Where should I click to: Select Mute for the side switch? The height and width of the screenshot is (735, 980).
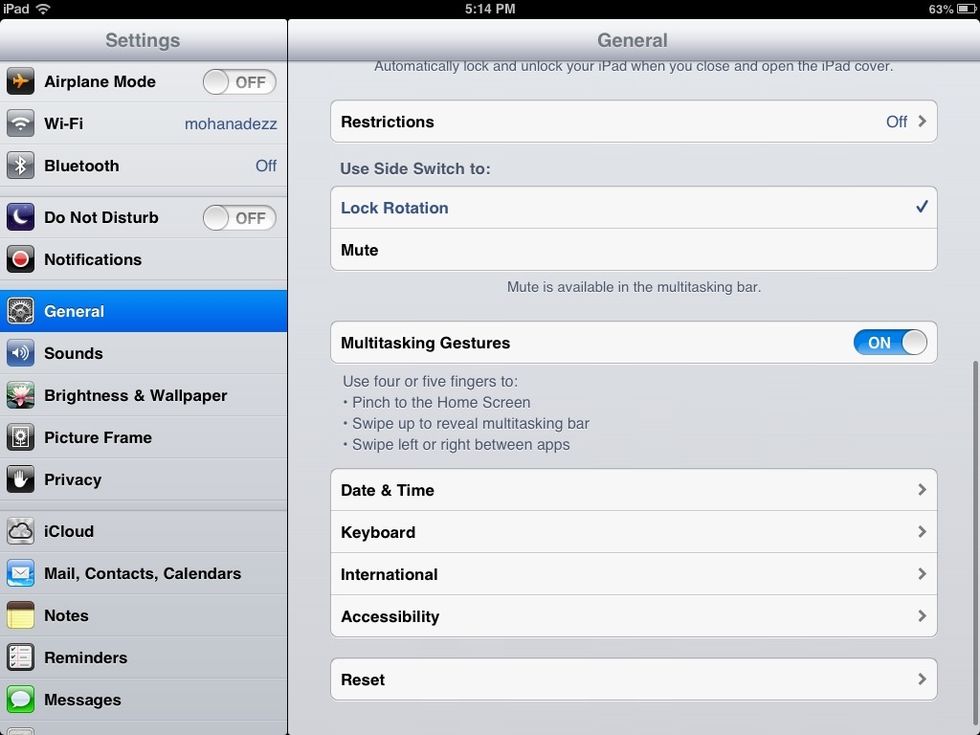click(633, 250)
